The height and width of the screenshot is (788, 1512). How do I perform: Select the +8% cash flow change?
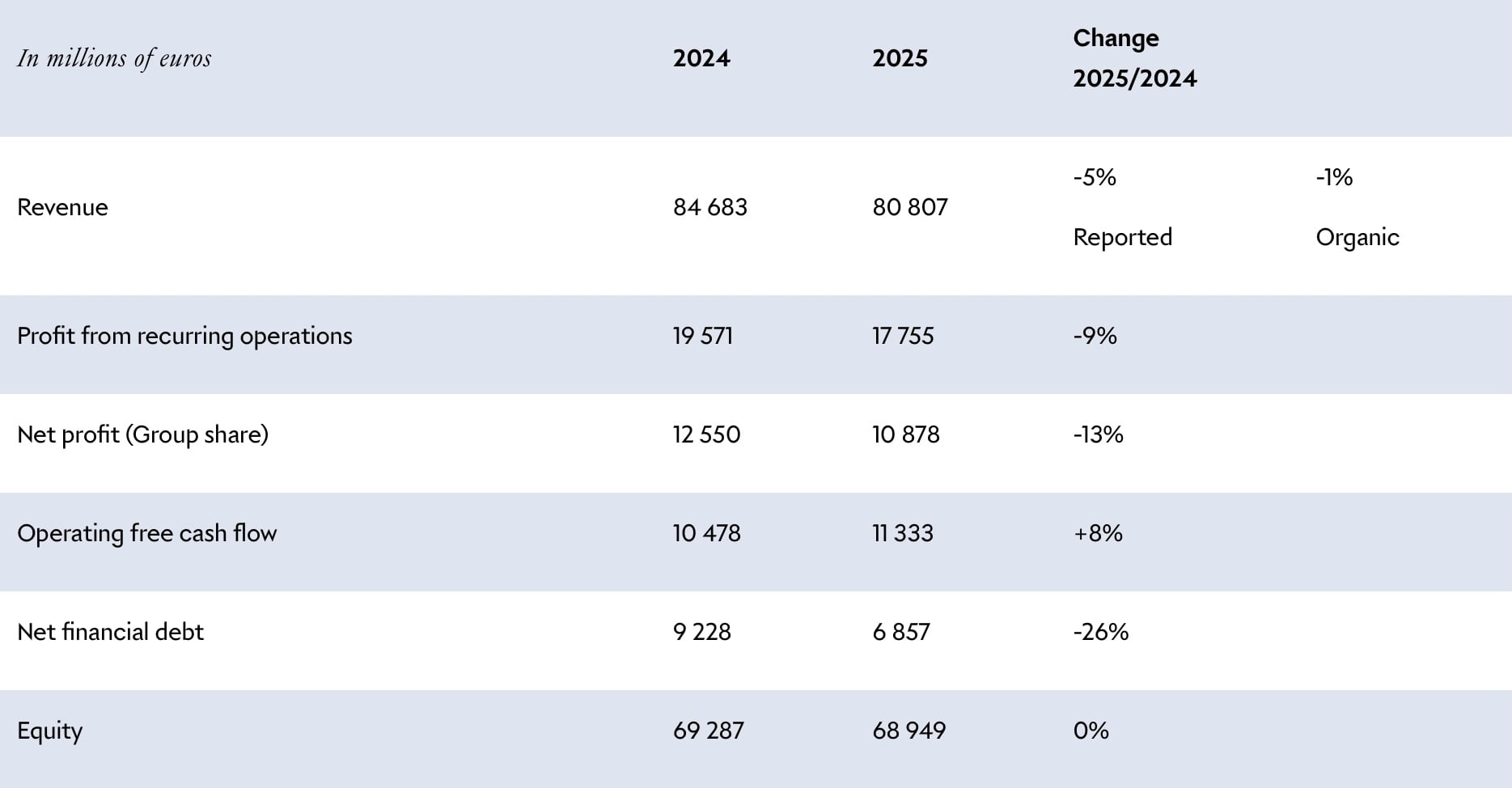click(1097, 533)
